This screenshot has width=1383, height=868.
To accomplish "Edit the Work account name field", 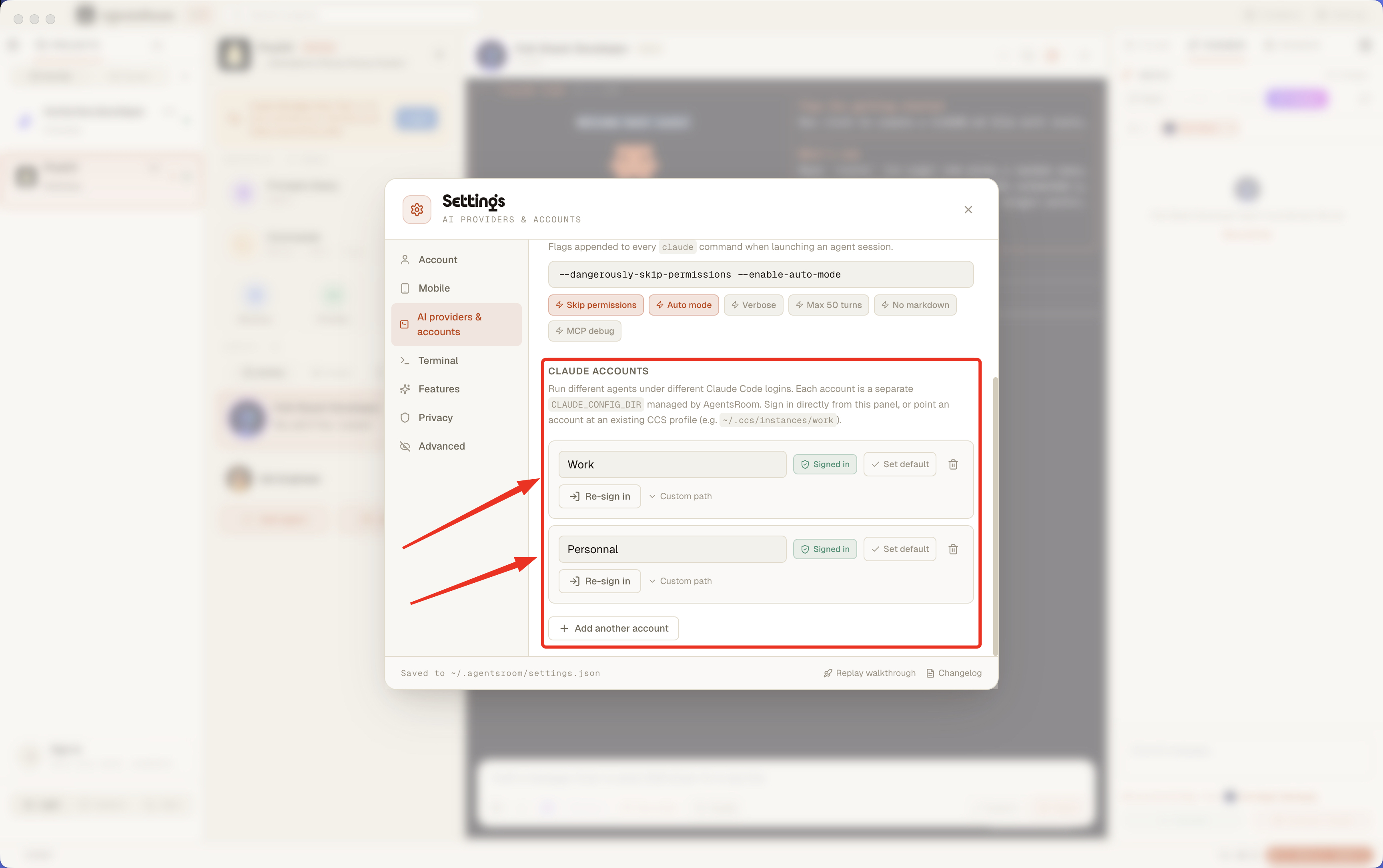I will tap(672, 464).
